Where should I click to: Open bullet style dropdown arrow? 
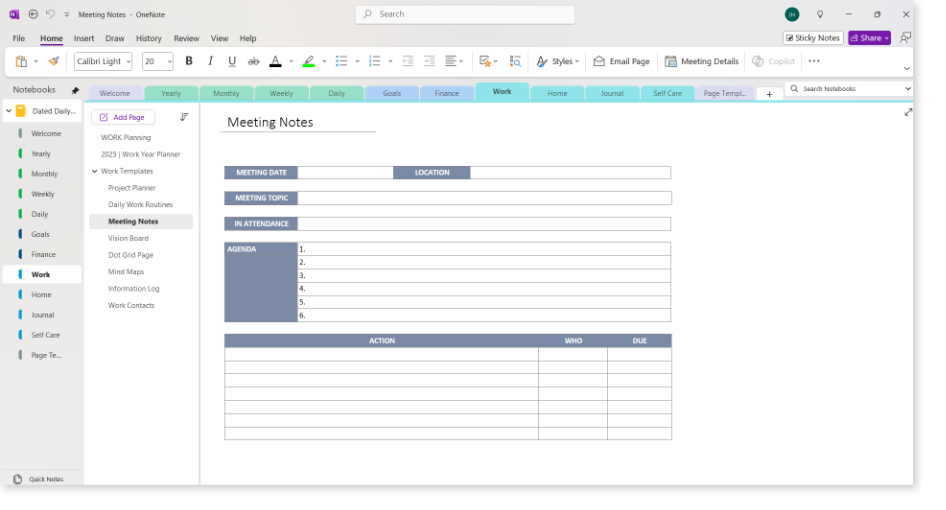[357, 62]
